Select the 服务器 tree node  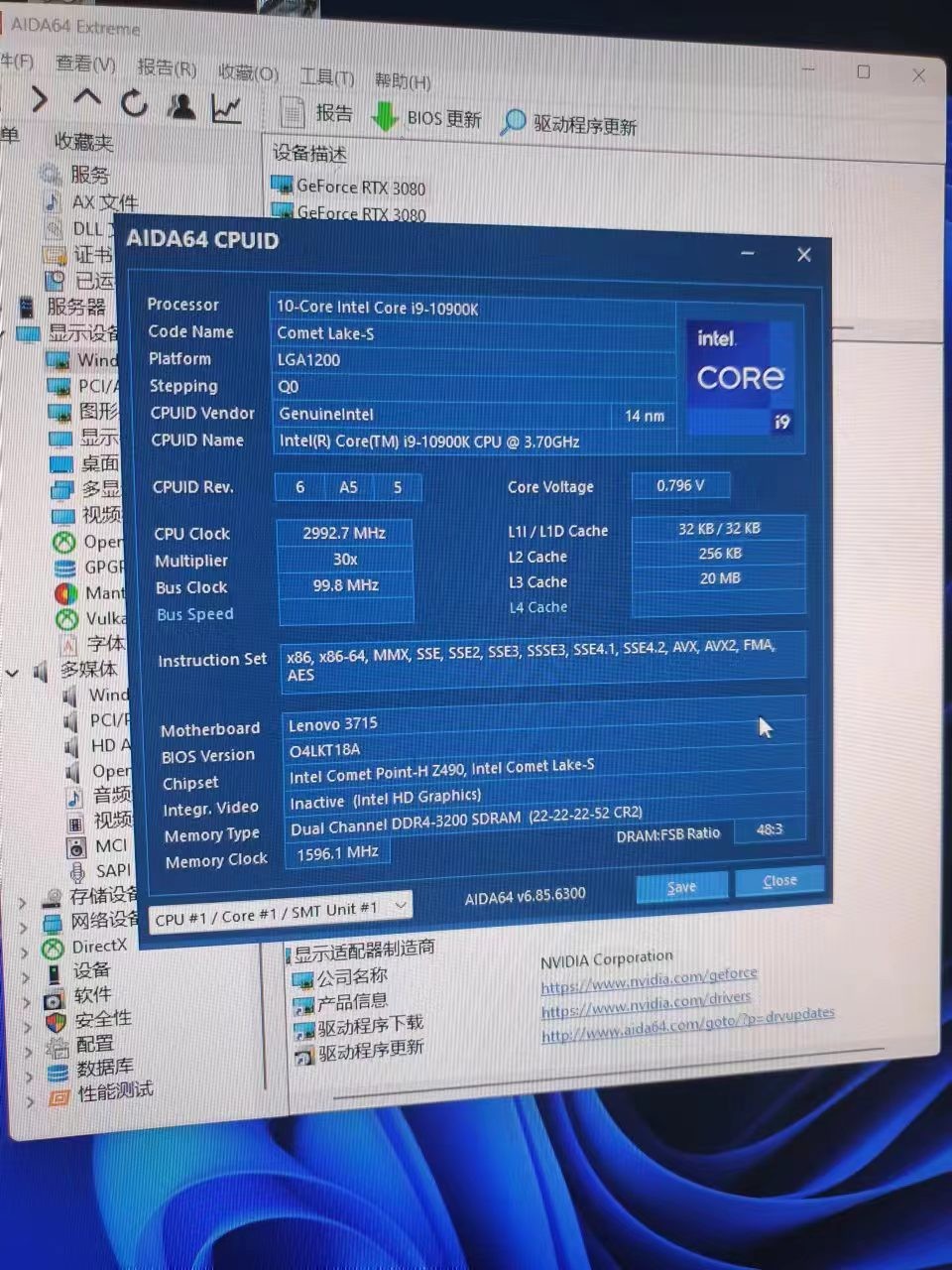coord(75,306)
